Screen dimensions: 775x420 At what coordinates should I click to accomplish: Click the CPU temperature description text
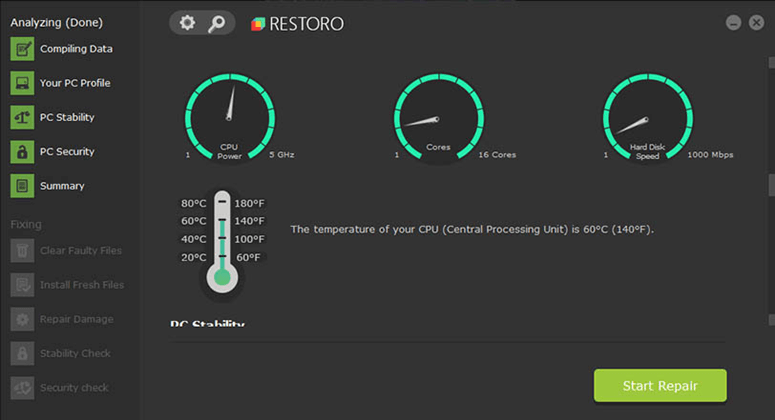click(472, 229)
